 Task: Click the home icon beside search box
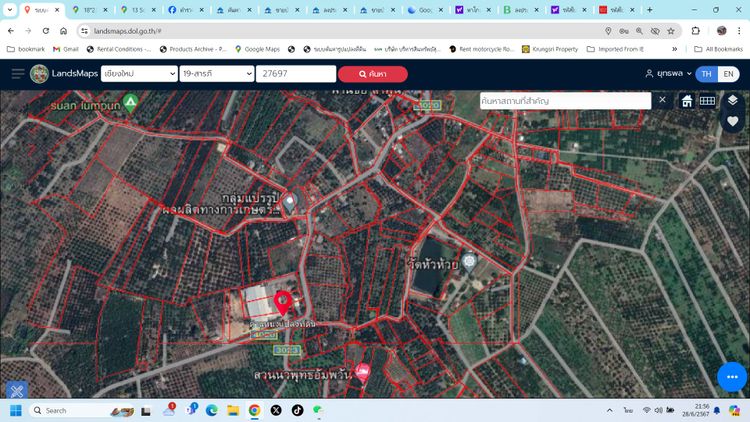point(687,101)
